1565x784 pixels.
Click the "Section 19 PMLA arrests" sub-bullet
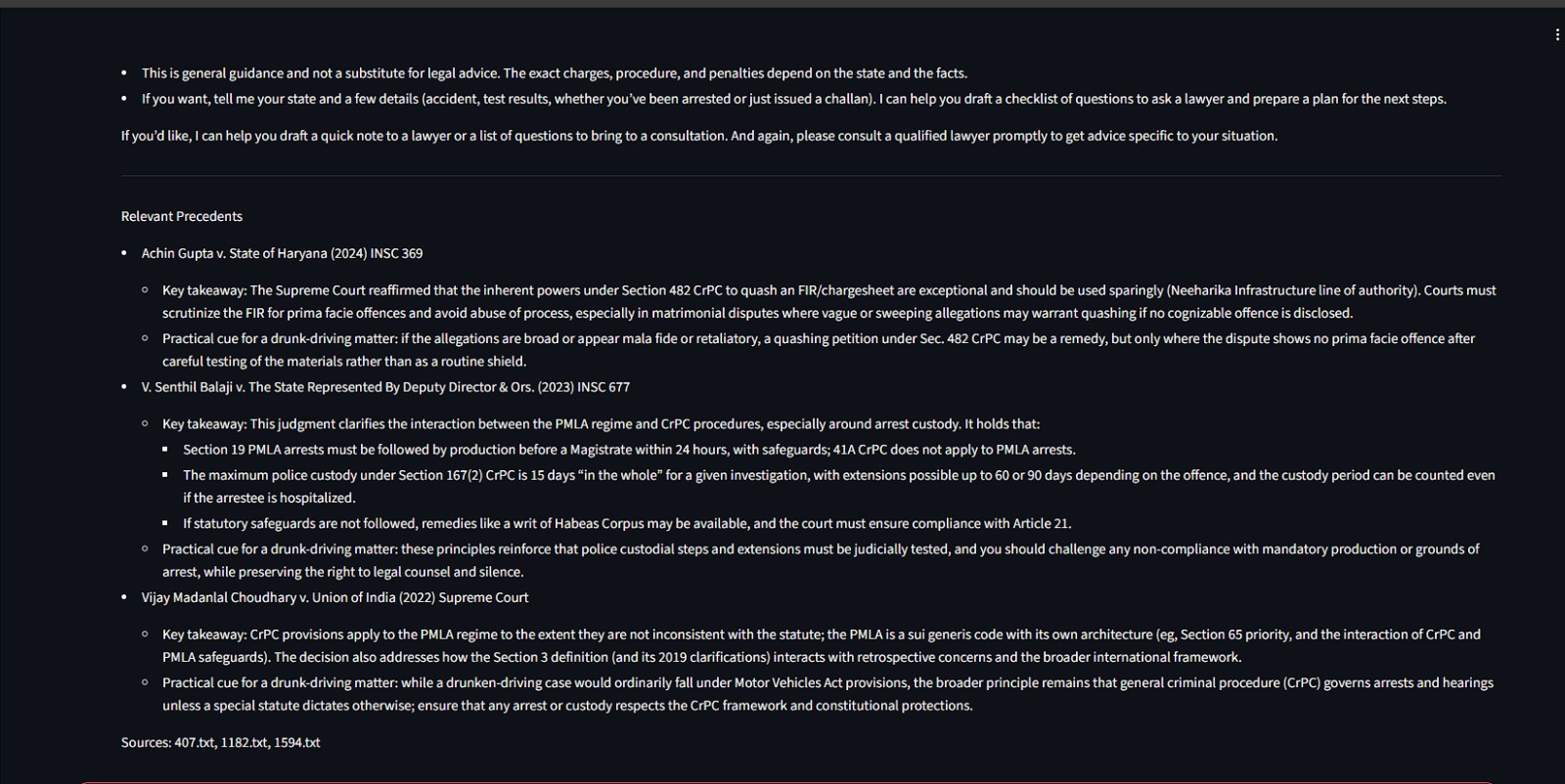[x=629, y=450]
